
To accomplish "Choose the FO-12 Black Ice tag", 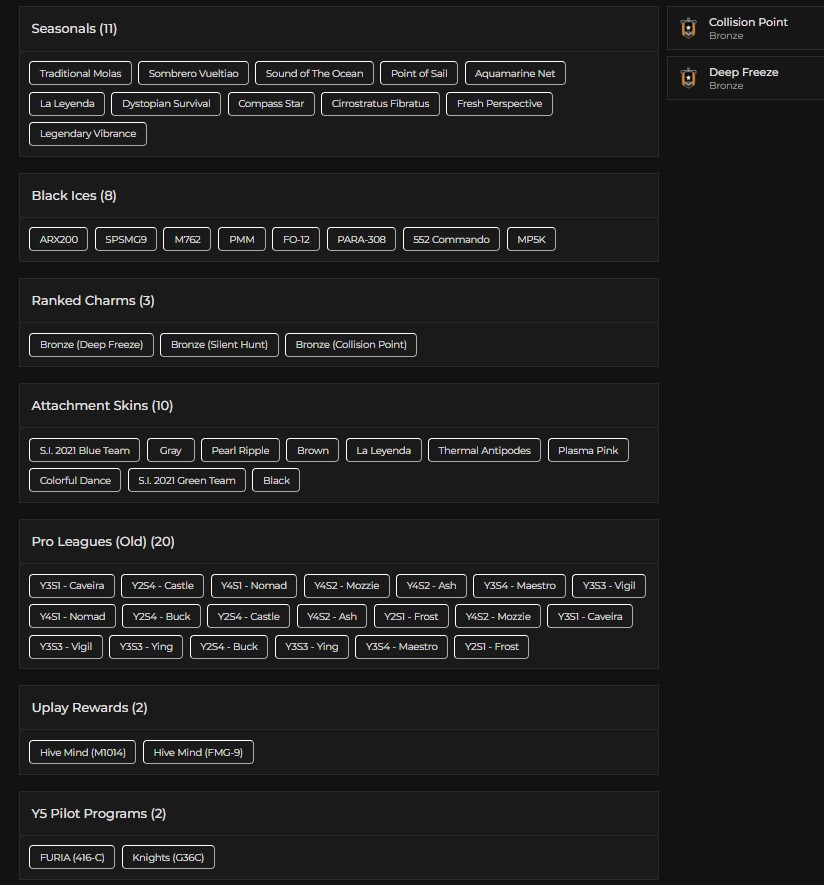I will point(296,239).
